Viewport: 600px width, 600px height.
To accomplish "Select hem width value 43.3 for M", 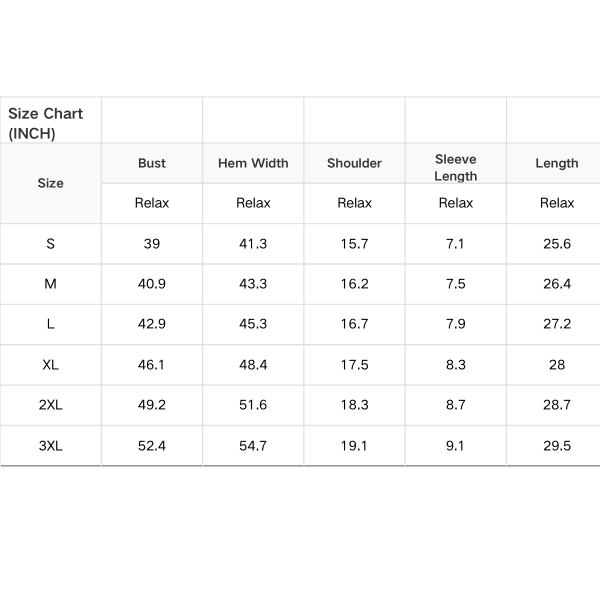I will coord(253,284).
